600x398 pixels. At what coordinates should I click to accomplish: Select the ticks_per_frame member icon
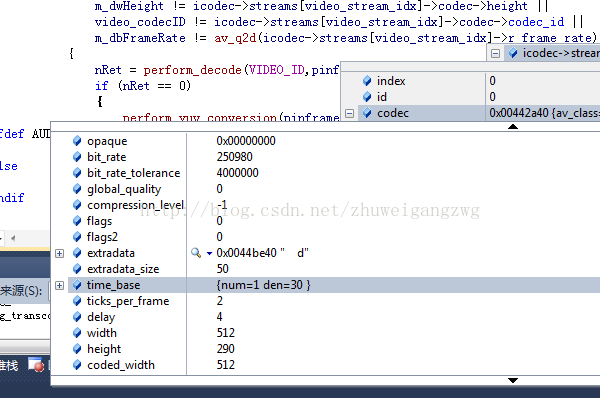[x=77, y=301]
